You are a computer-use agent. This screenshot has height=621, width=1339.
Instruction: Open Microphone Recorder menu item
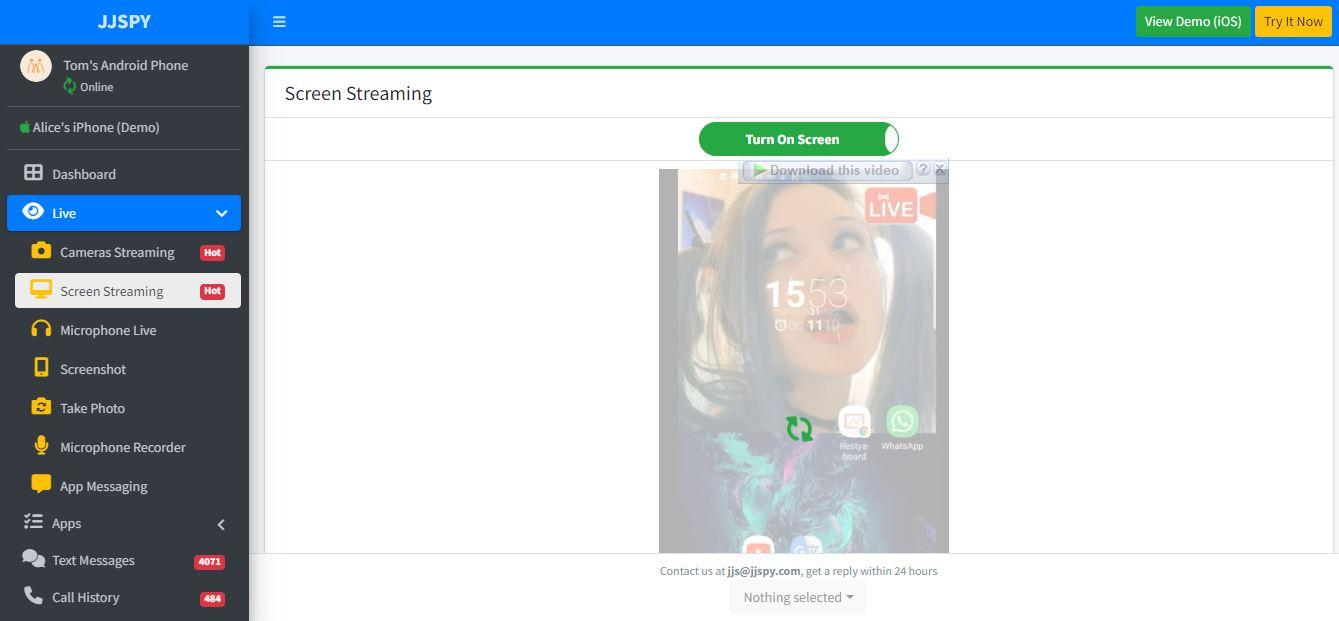128,447
